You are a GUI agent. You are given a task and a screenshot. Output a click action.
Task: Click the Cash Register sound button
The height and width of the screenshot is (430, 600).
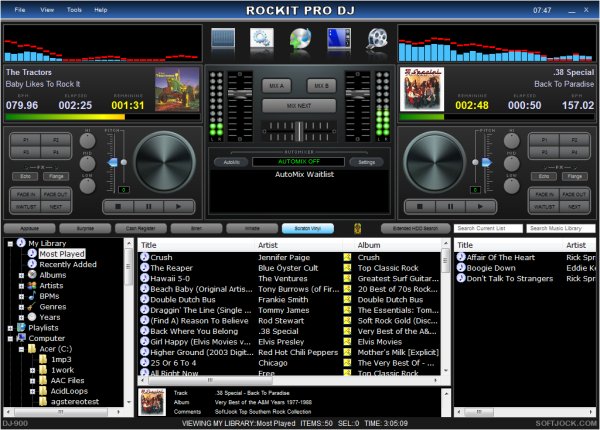point(141,228)
